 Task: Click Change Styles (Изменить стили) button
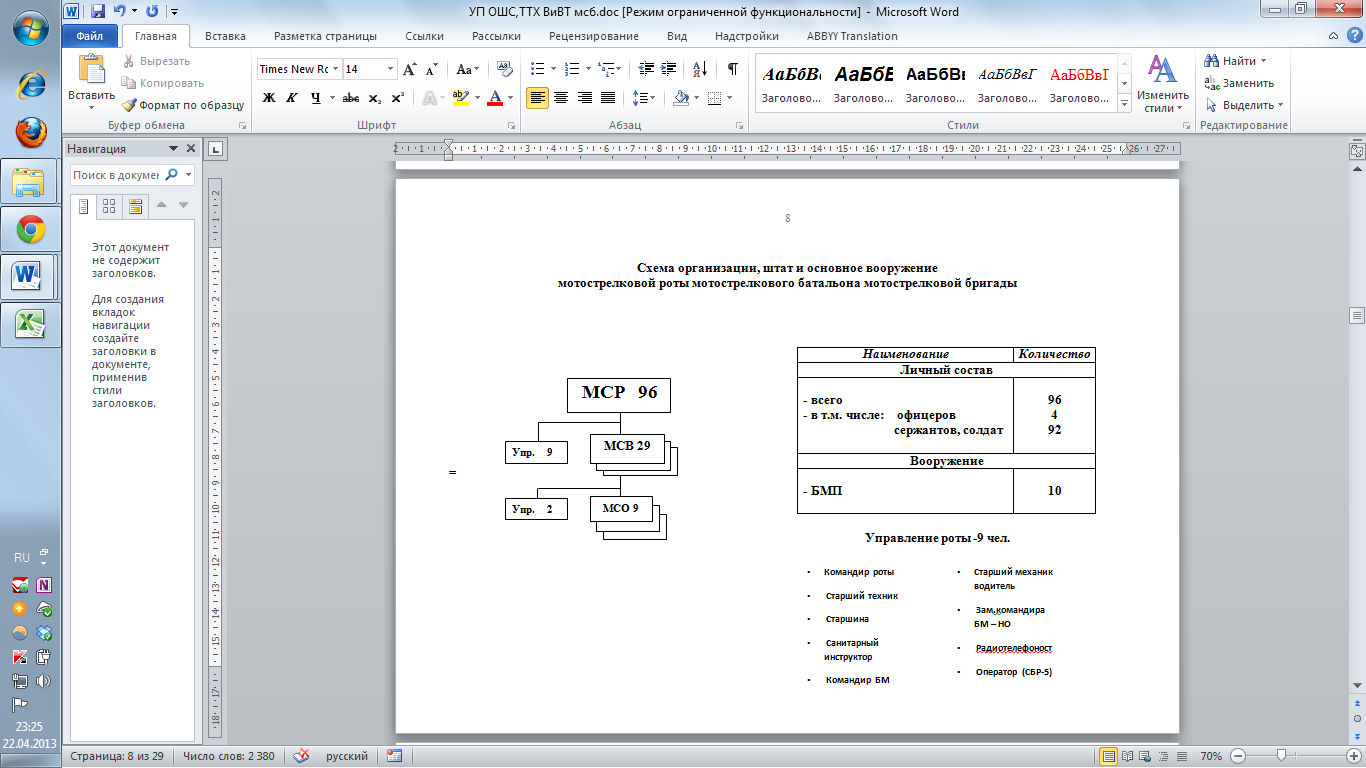pos(1162,85)
